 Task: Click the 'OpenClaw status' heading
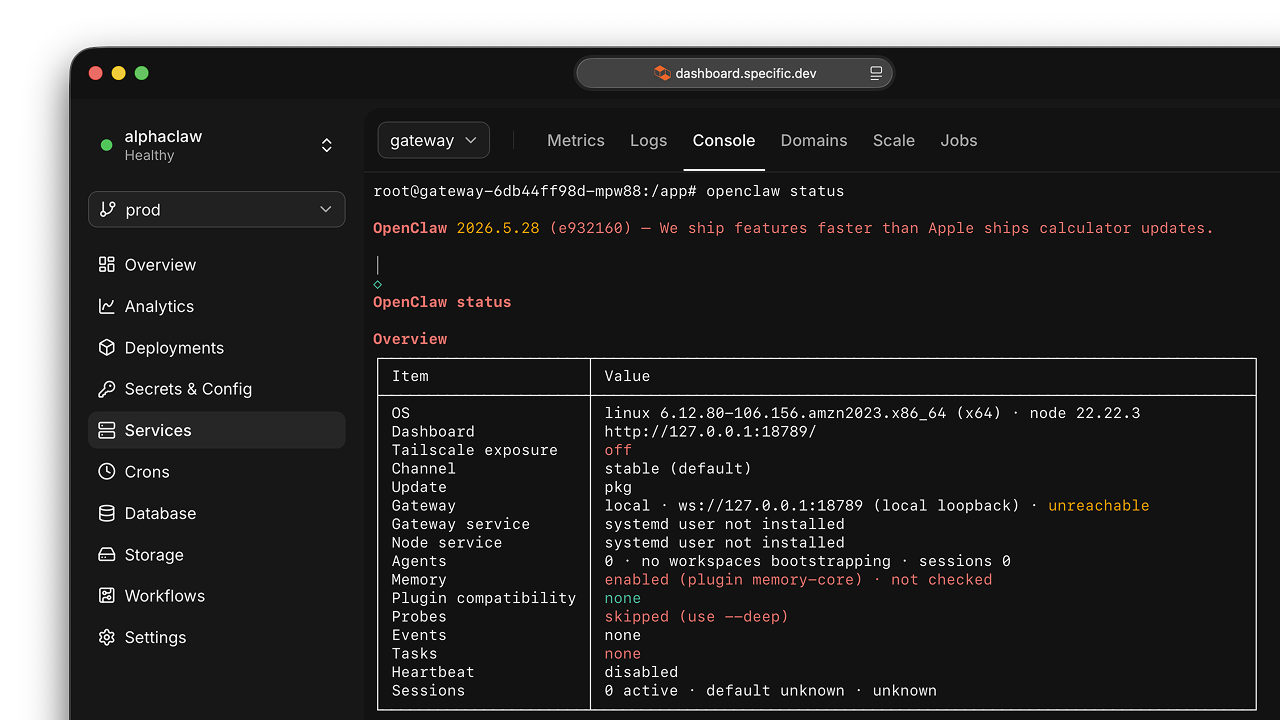tap(442, 302)
